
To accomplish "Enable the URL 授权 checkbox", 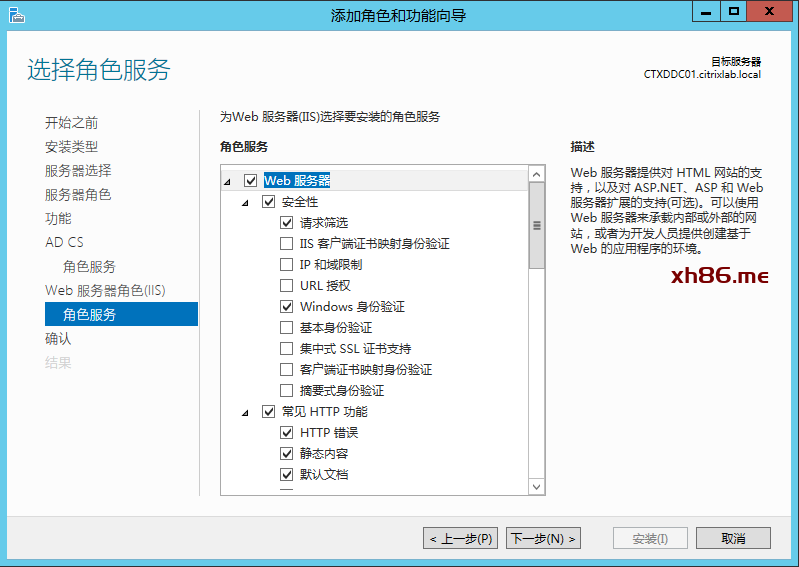I will pos(287,286).
